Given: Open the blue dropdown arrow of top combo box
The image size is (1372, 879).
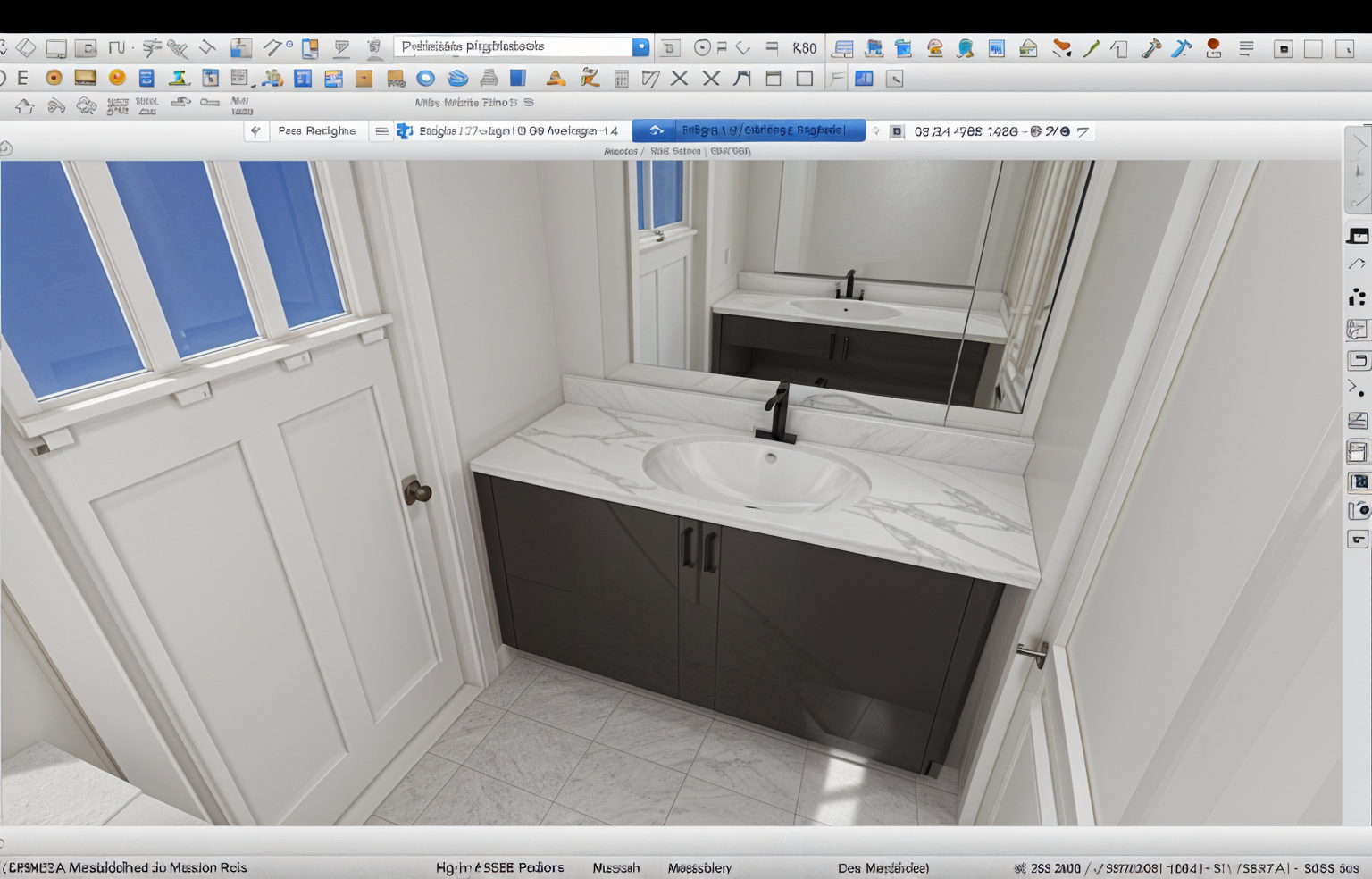Looking at the screenshot, I should point(640,47).
